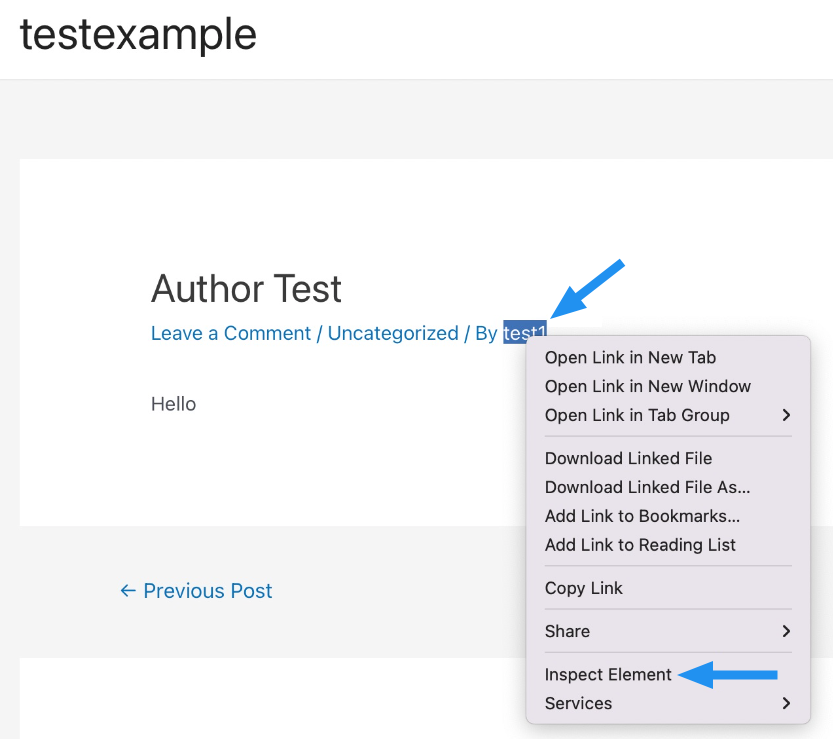This screenshot has height=739, width=833.
Task: Select Add Link to Reading List
Action: click(640, 545)
